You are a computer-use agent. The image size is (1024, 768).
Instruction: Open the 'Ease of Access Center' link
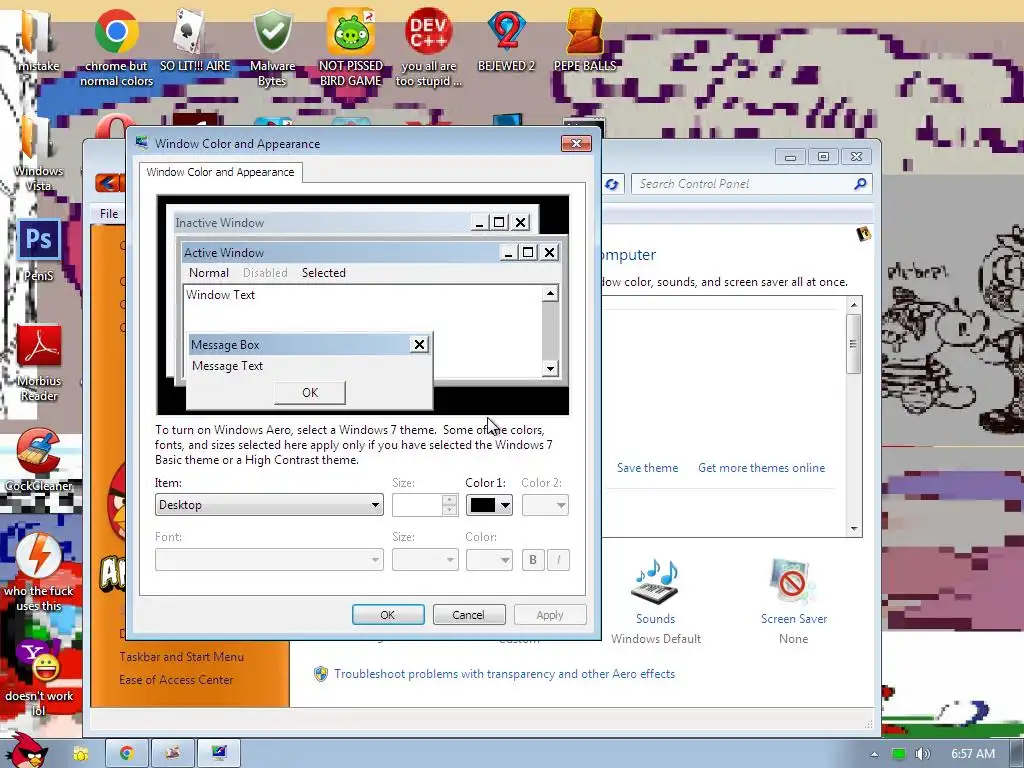coord(176,679)
